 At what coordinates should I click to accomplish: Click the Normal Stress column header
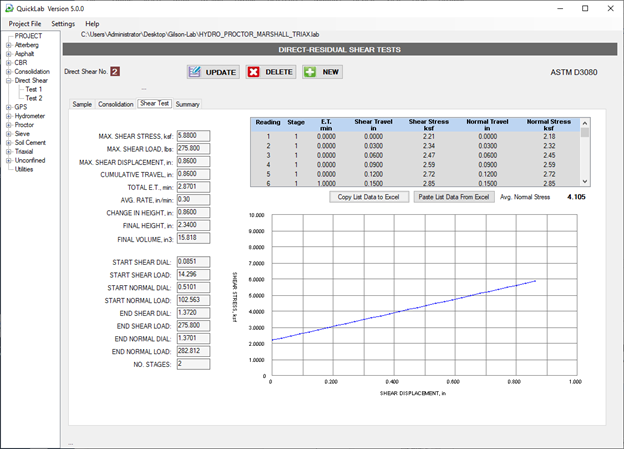coord(548,125)
